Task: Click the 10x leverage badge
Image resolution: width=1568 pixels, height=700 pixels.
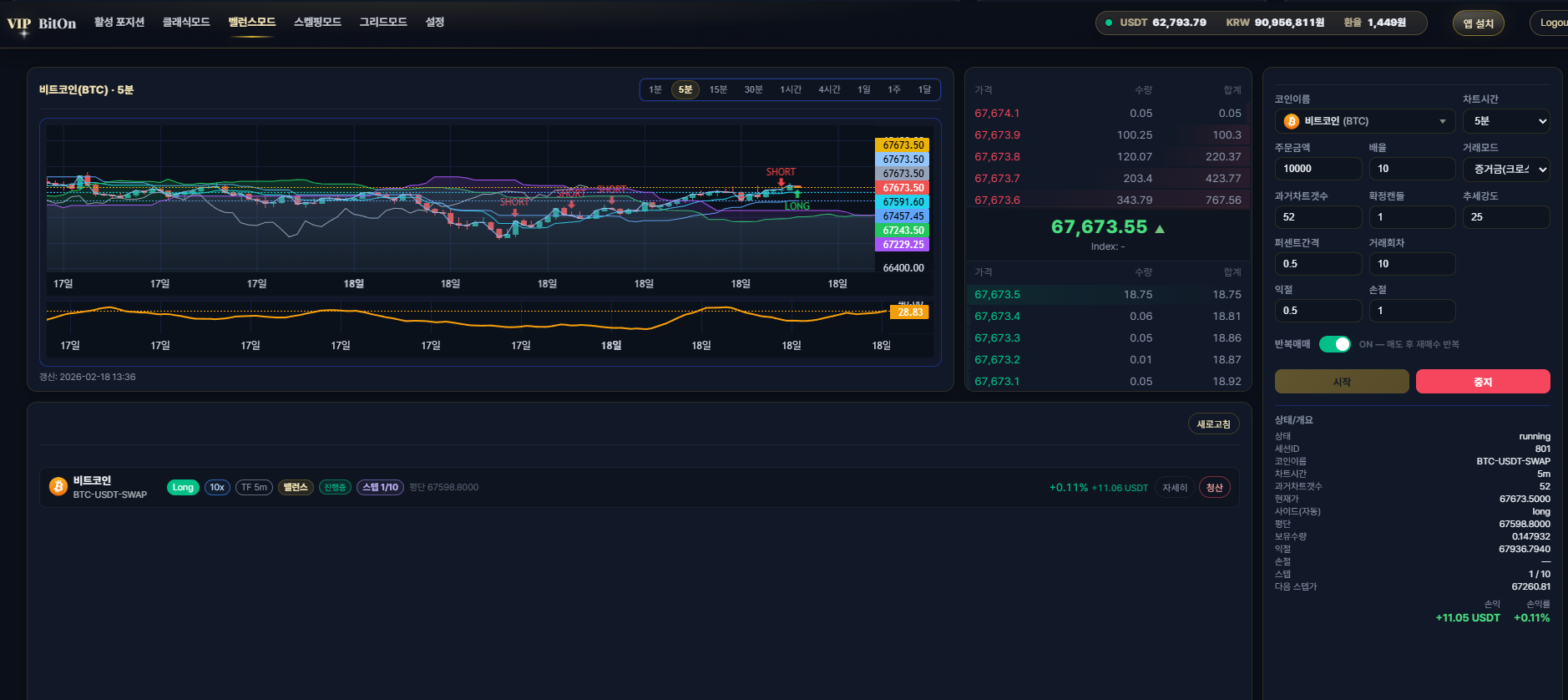Action: tap(217, 488)
